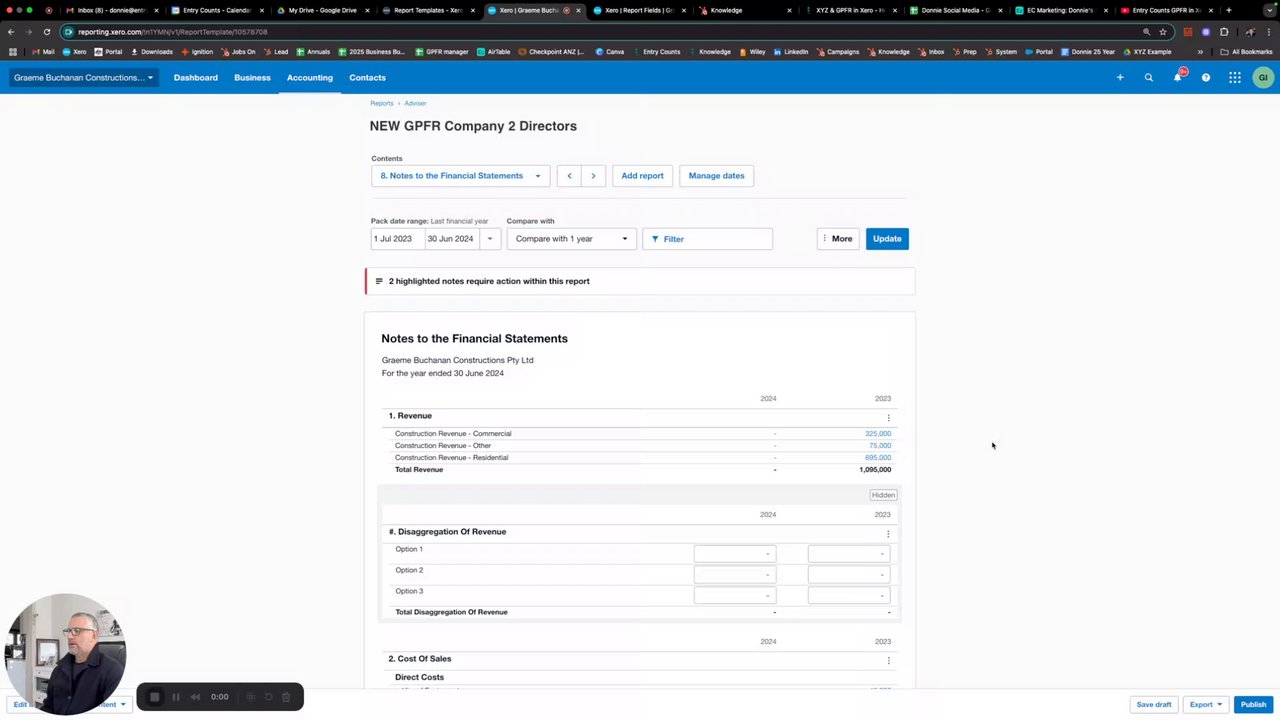The width and height of the screenshot is (1280, 720).
Task: Open the notifications bell icon
Action: point(1177,77)
